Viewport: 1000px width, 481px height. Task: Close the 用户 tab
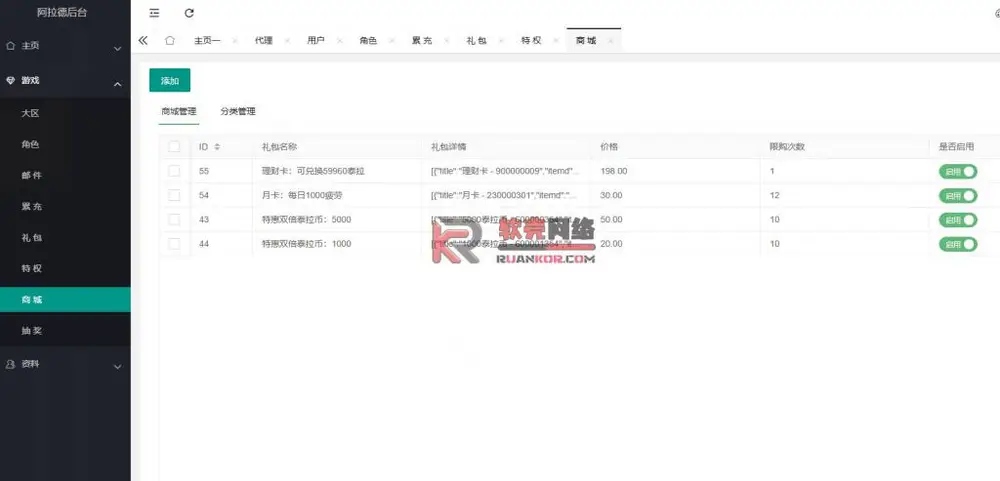(x=339, y=41)
